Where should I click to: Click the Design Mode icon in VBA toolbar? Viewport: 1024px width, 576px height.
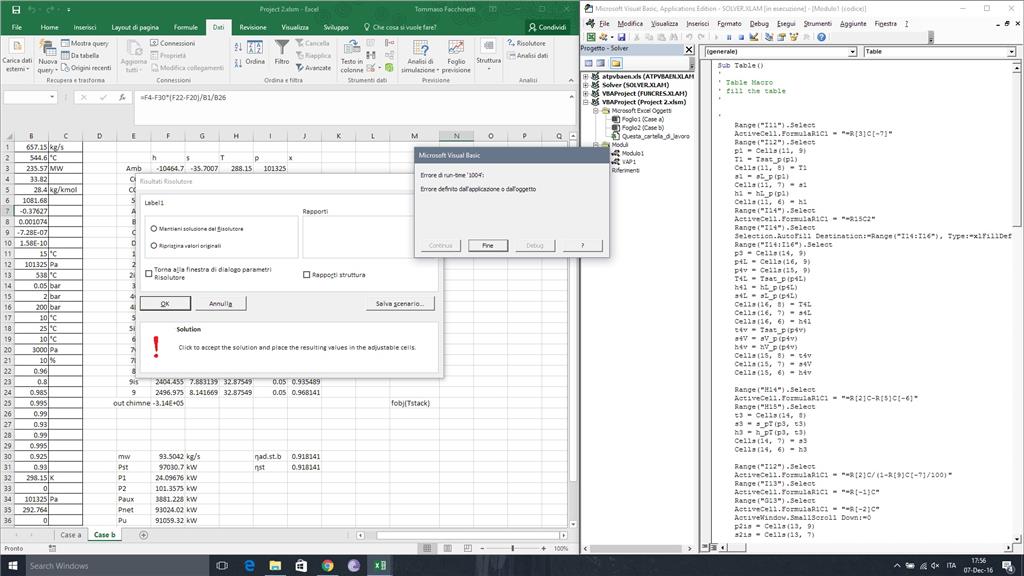click(754, 37)
